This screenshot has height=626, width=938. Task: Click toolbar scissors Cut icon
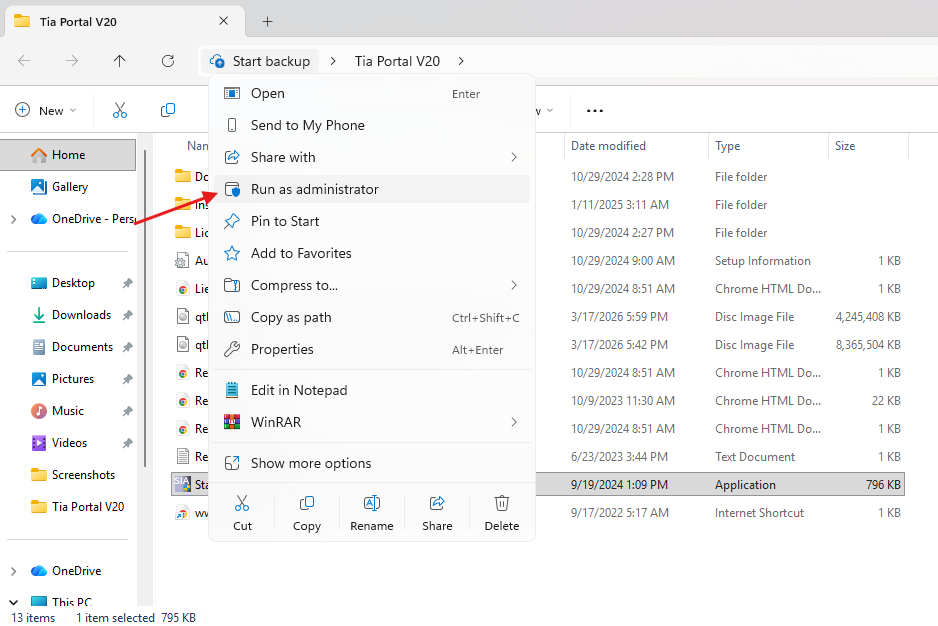click(x=120, y=110)
